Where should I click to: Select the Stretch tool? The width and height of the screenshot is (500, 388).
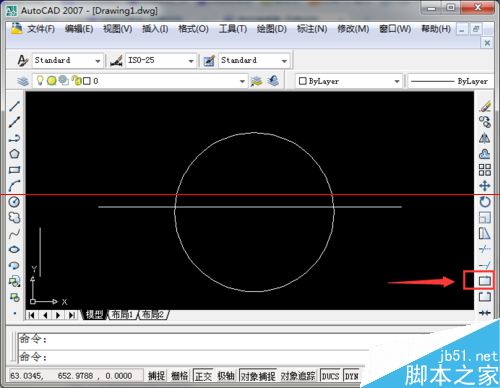coord(485,234)
